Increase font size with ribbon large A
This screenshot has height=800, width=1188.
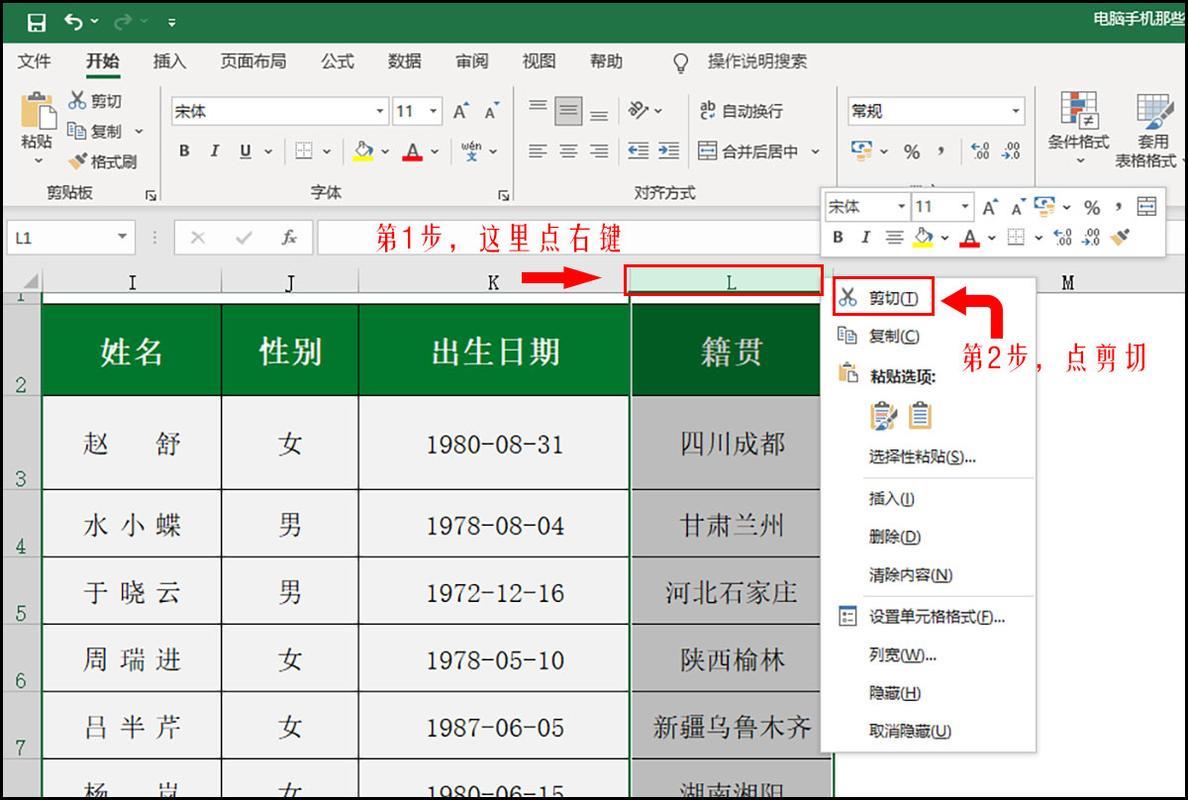pos(461,111)
